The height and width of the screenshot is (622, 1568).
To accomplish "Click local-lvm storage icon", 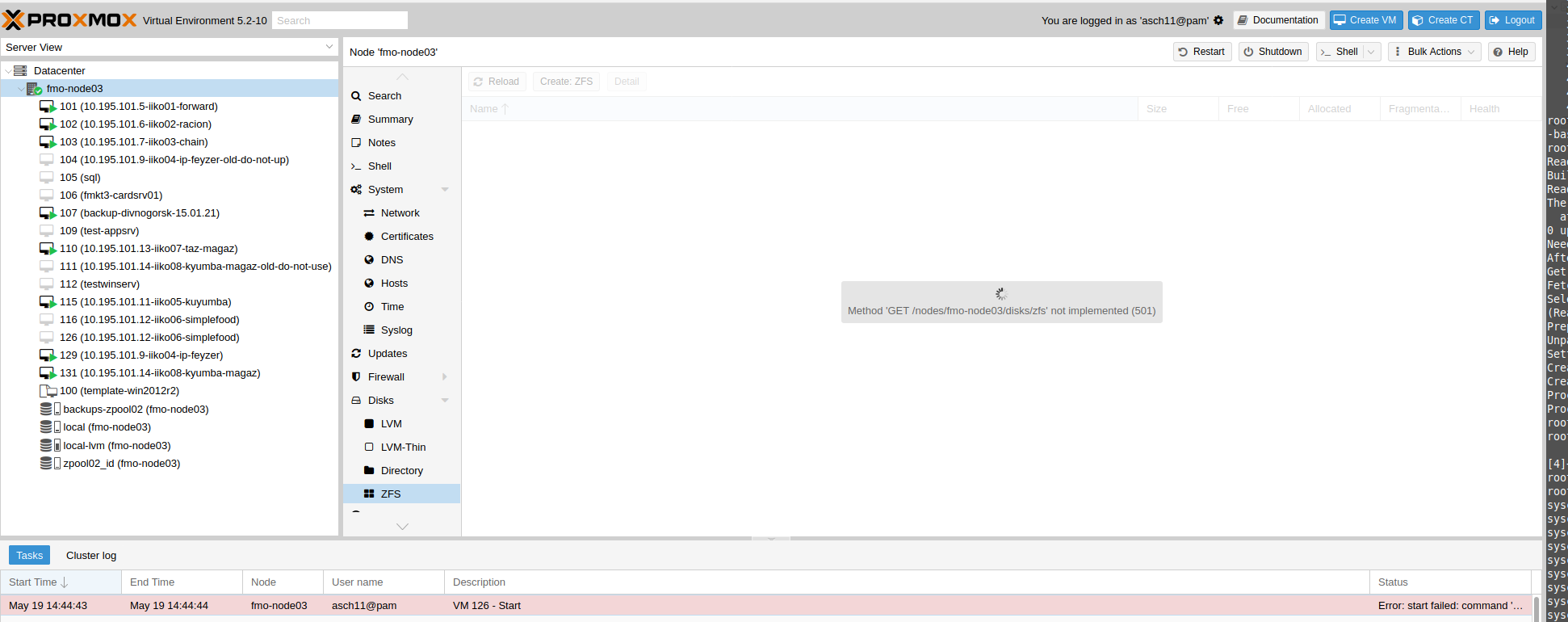I will tap(50, 445).
